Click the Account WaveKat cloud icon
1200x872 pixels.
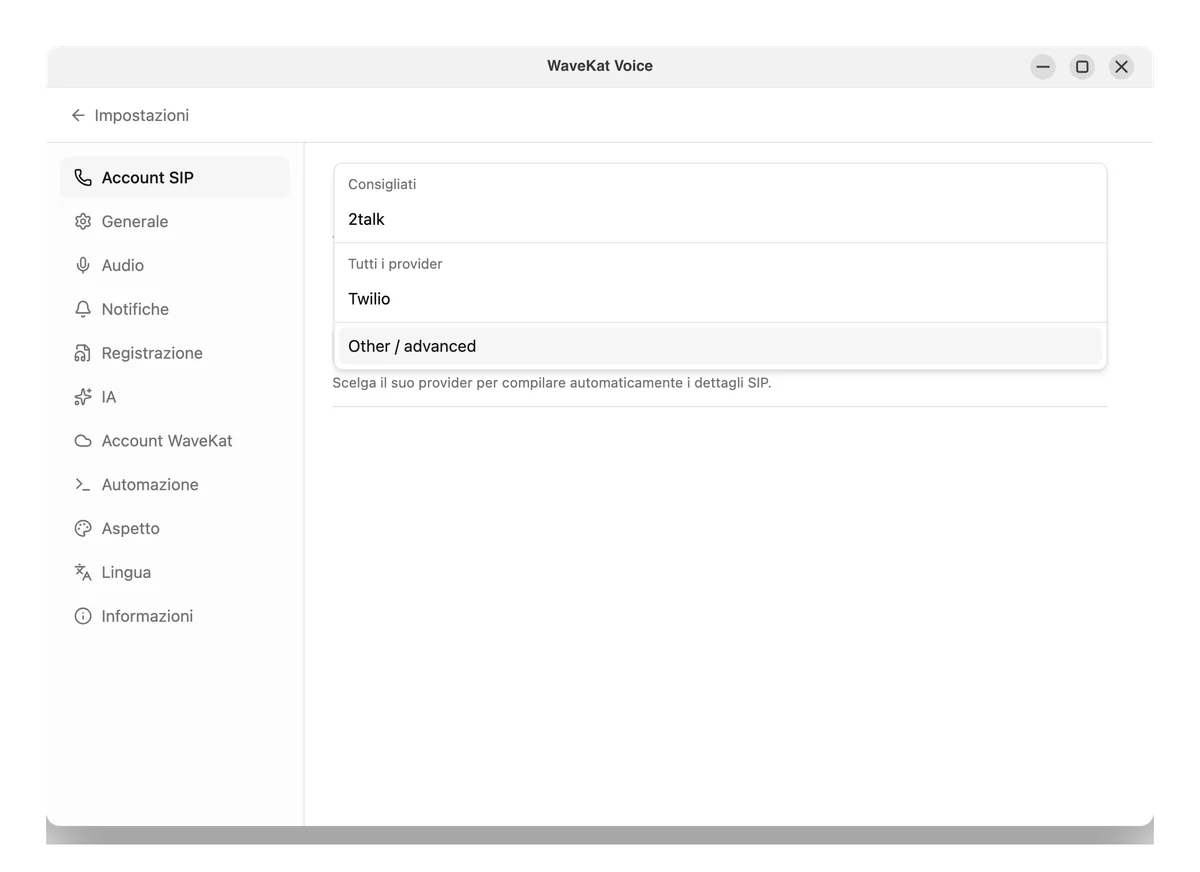(83, 441)
